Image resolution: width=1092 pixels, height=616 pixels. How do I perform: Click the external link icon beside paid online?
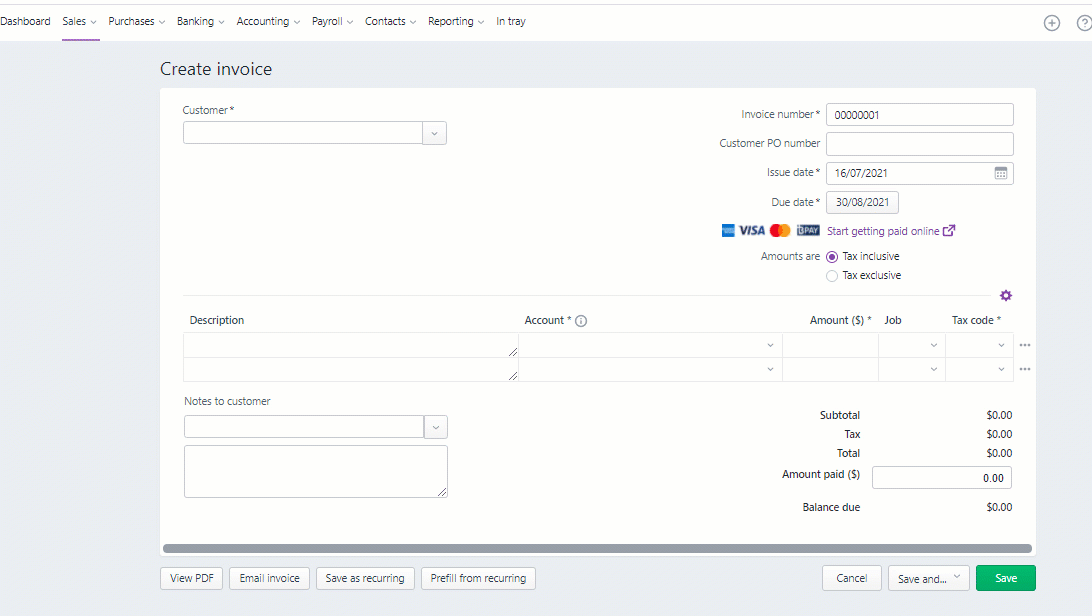[x=949, y=231]
